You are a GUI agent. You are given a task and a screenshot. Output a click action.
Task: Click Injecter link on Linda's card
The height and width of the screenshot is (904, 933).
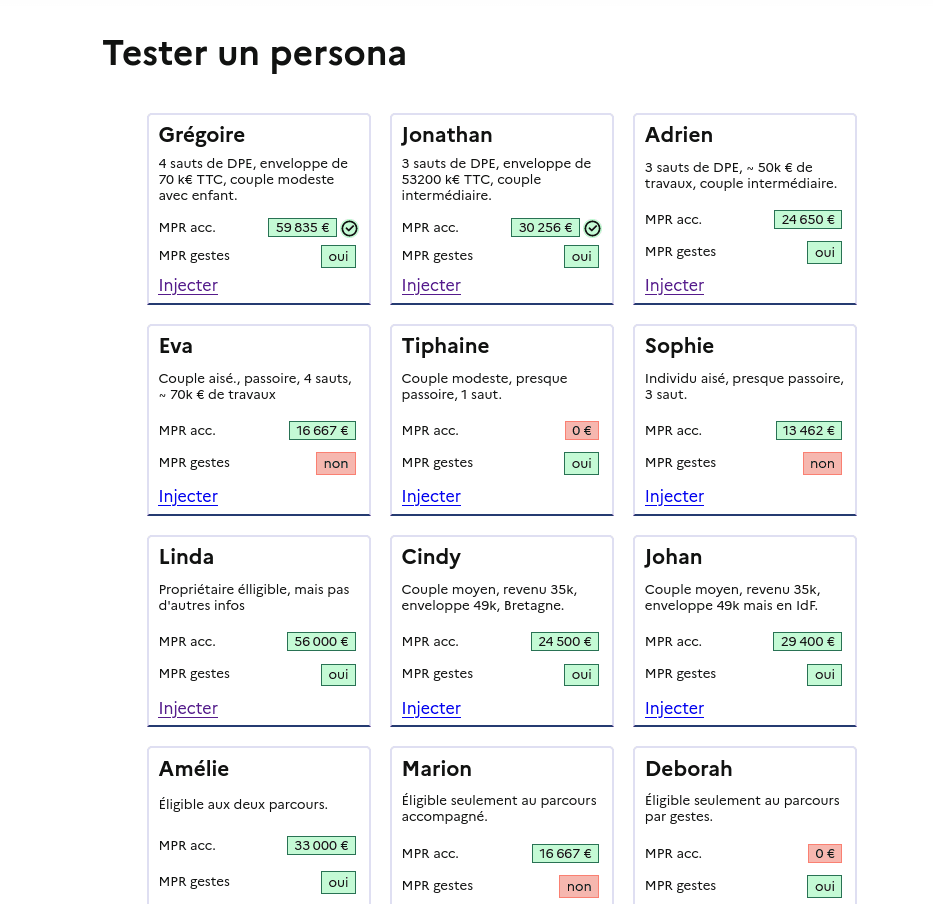click(x=188, y=708)
